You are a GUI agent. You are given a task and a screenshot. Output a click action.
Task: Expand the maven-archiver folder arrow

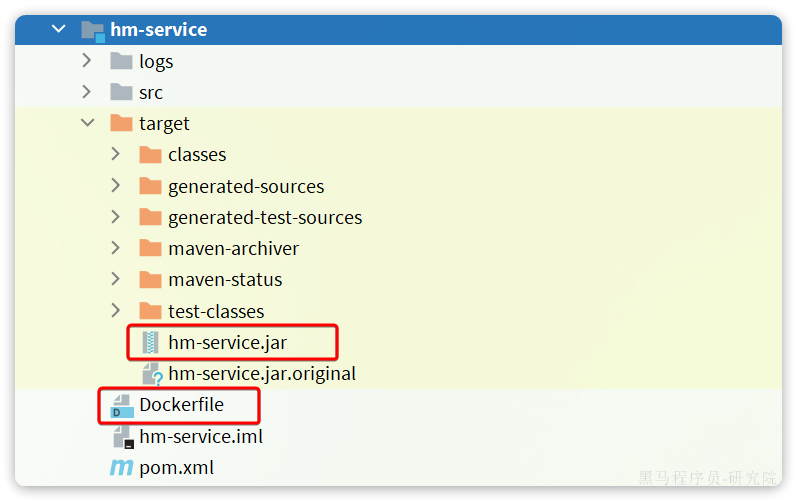point(117,248)
